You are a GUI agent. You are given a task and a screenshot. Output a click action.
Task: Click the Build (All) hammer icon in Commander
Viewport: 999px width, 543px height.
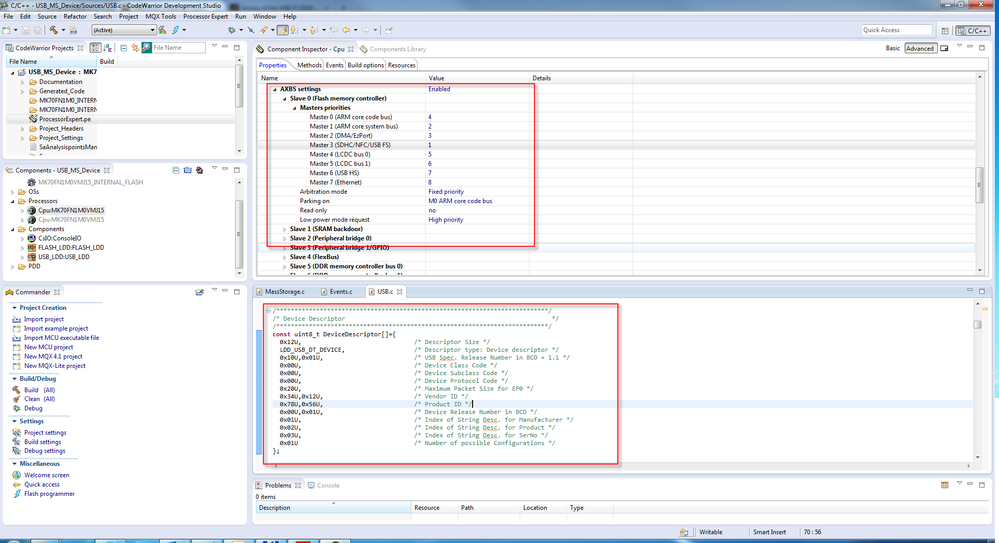(x=17, y=390)
